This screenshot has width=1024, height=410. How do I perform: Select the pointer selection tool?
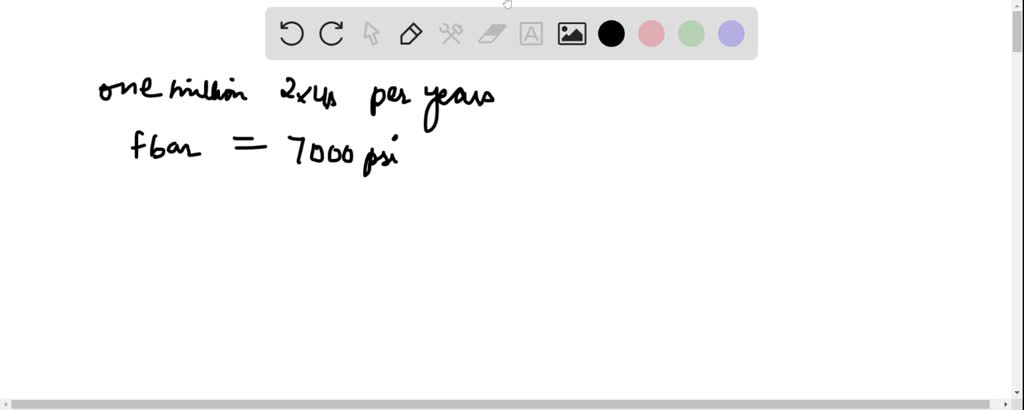point(371,34)
